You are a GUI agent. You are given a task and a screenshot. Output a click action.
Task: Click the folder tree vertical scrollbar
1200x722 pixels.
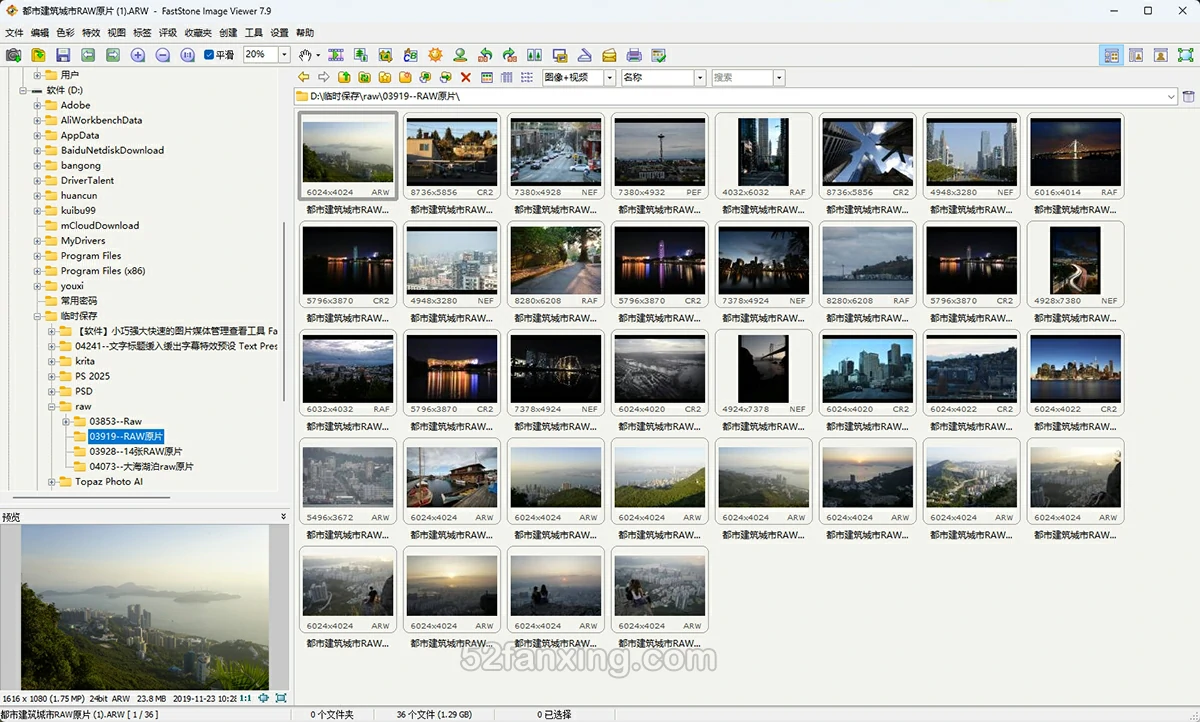click(x=285, y=310)
